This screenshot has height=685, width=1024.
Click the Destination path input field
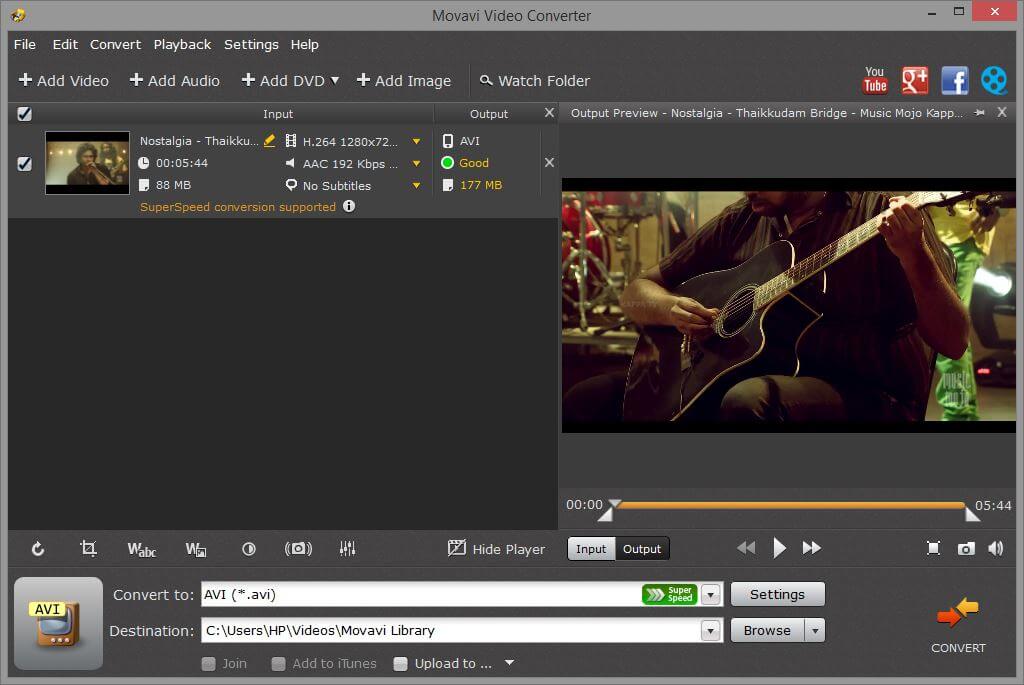(452, 631)
